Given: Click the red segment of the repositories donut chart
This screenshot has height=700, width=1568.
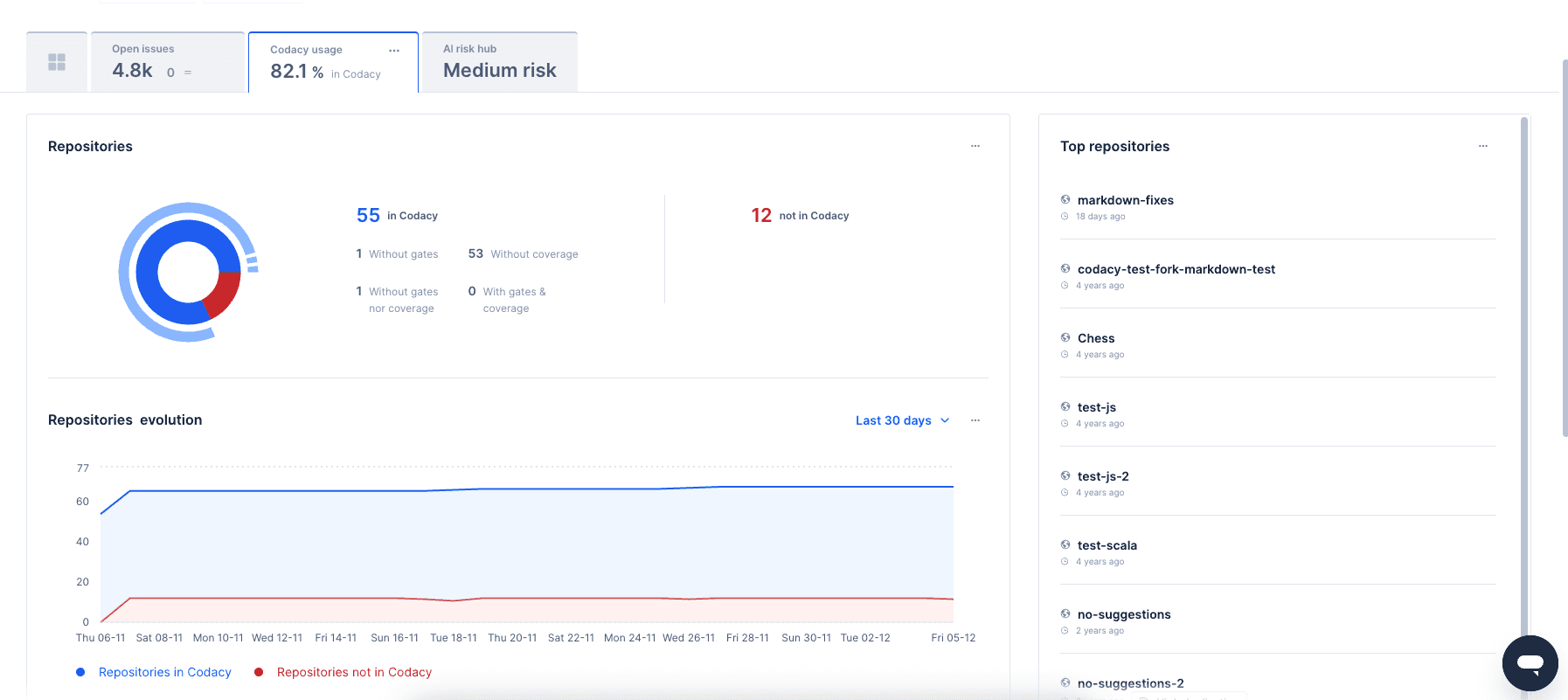Looking at the screenshot, I should point(223,293).
